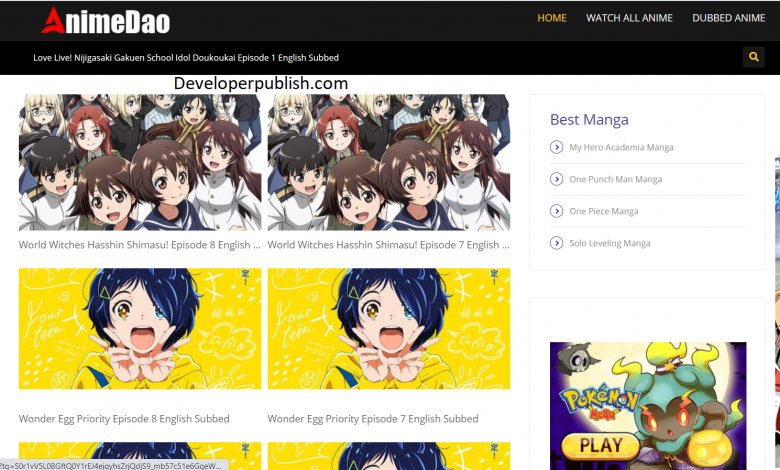Click the Best Manga heading

click(589, 120)
